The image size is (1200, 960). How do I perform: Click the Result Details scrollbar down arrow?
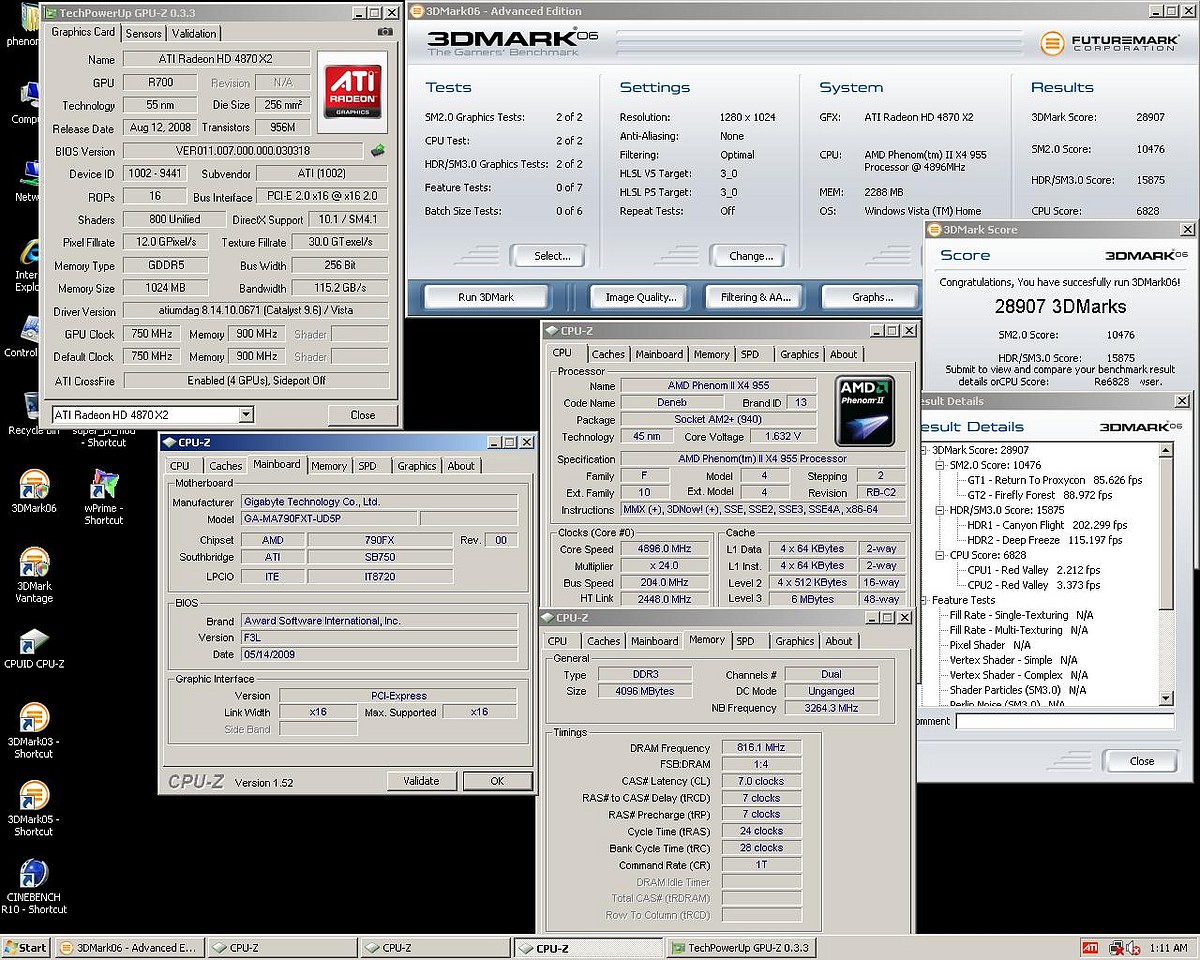[1166, 698]
